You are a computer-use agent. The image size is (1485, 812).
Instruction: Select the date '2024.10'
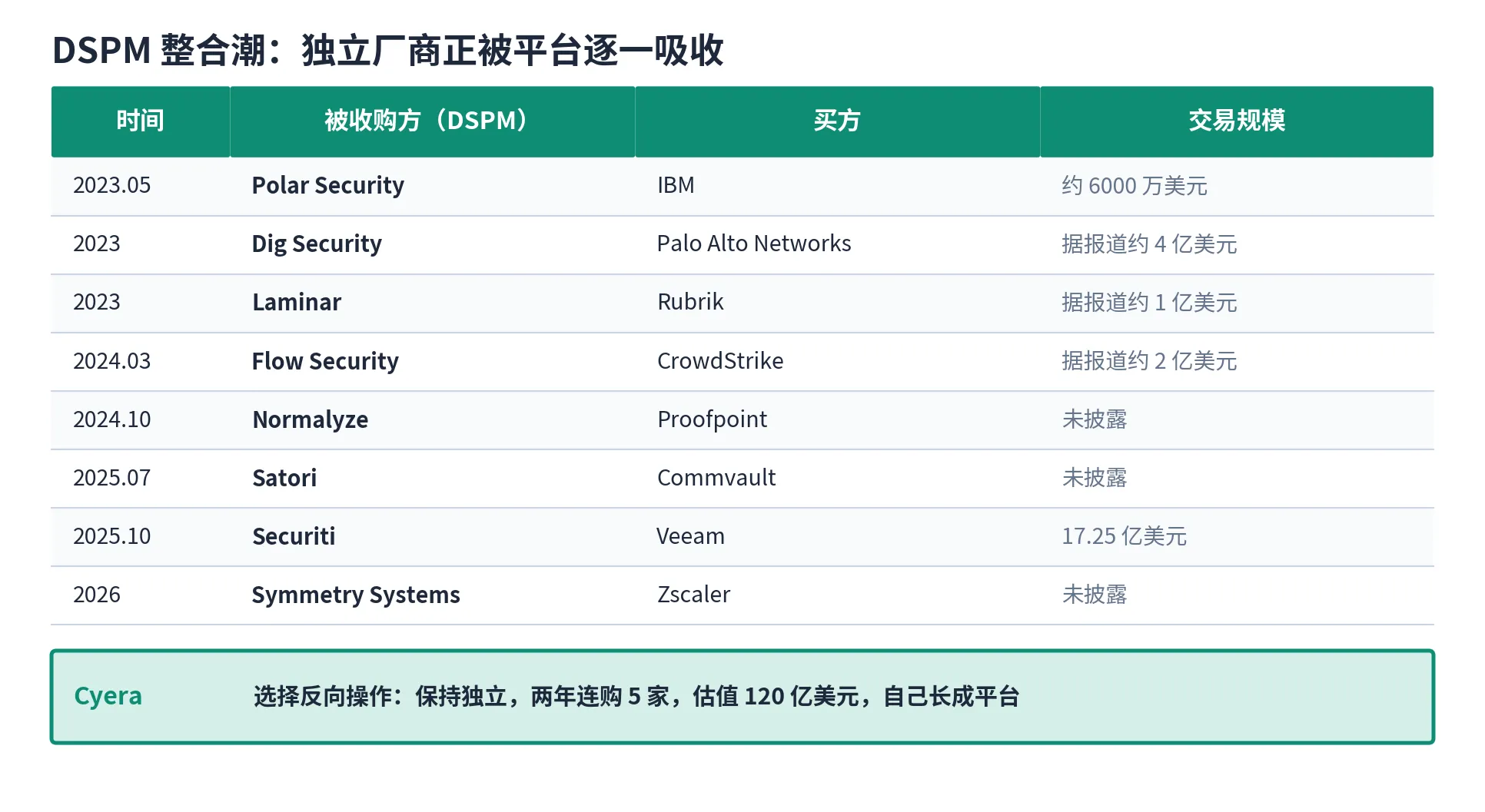[x=111, y=419]
